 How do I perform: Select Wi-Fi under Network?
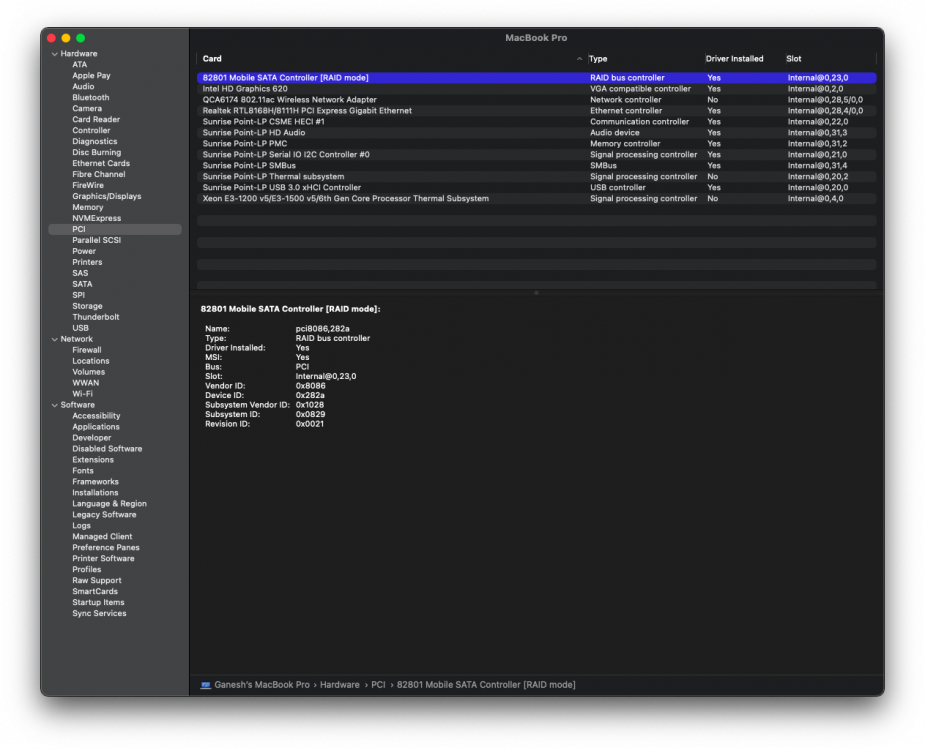[x=83, y=394]
